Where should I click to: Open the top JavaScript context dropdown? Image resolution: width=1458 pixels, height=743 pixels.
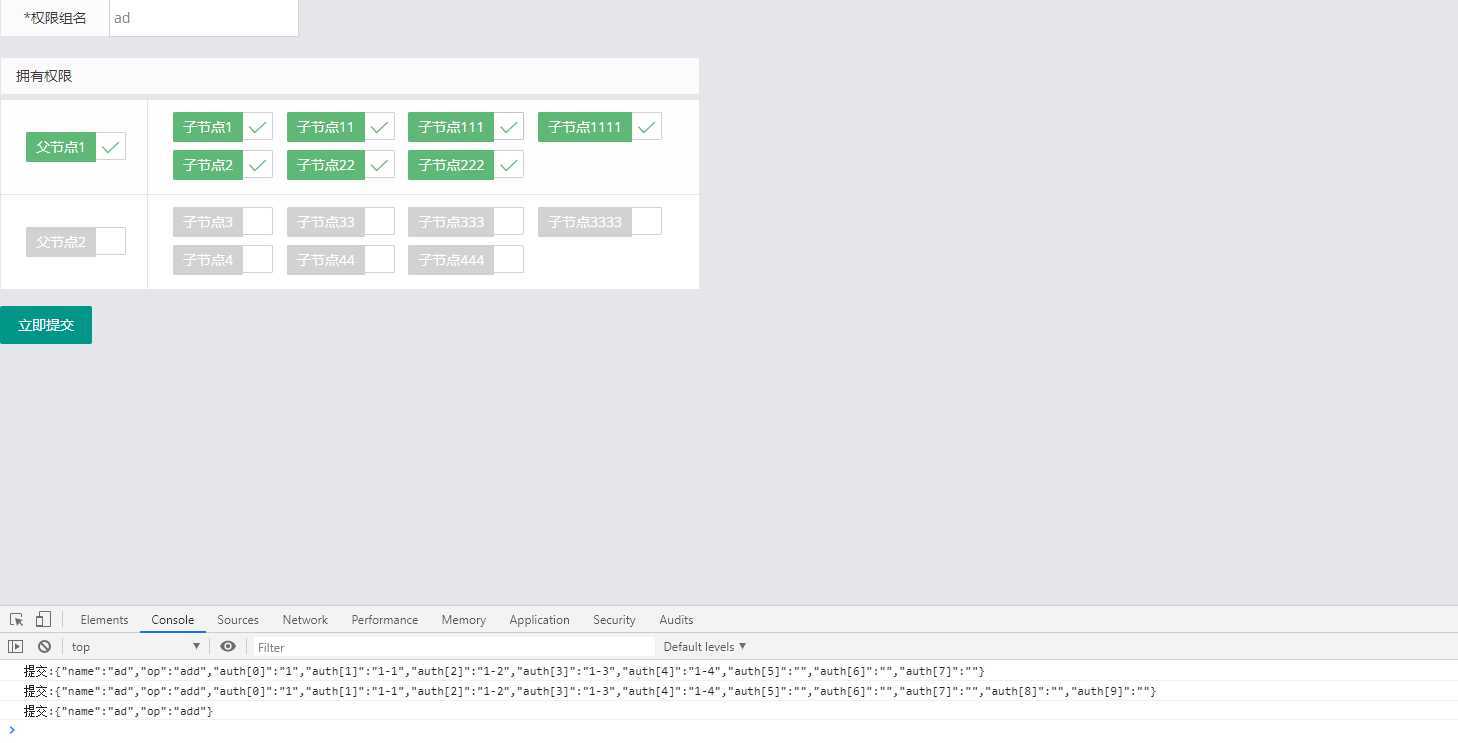136,647
